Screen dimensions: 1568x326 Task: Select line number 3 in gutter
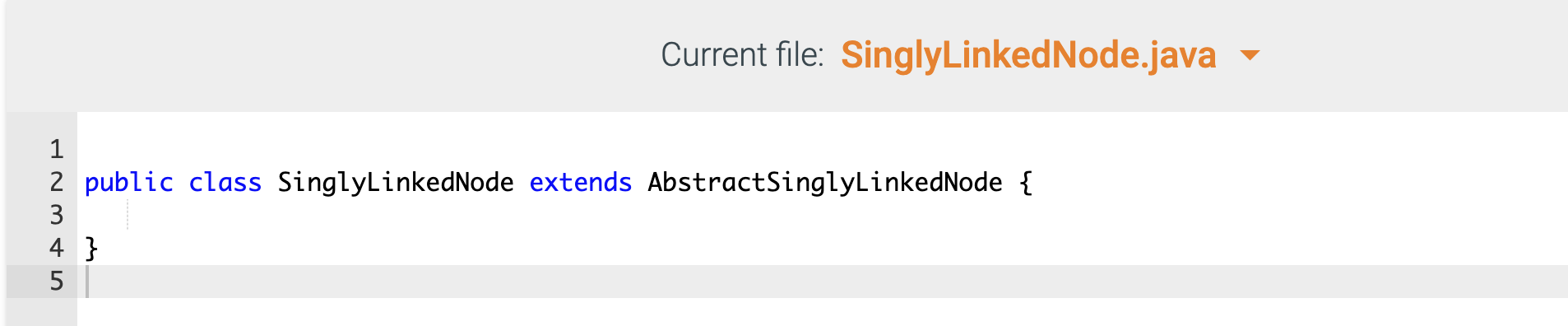(56, 215)
